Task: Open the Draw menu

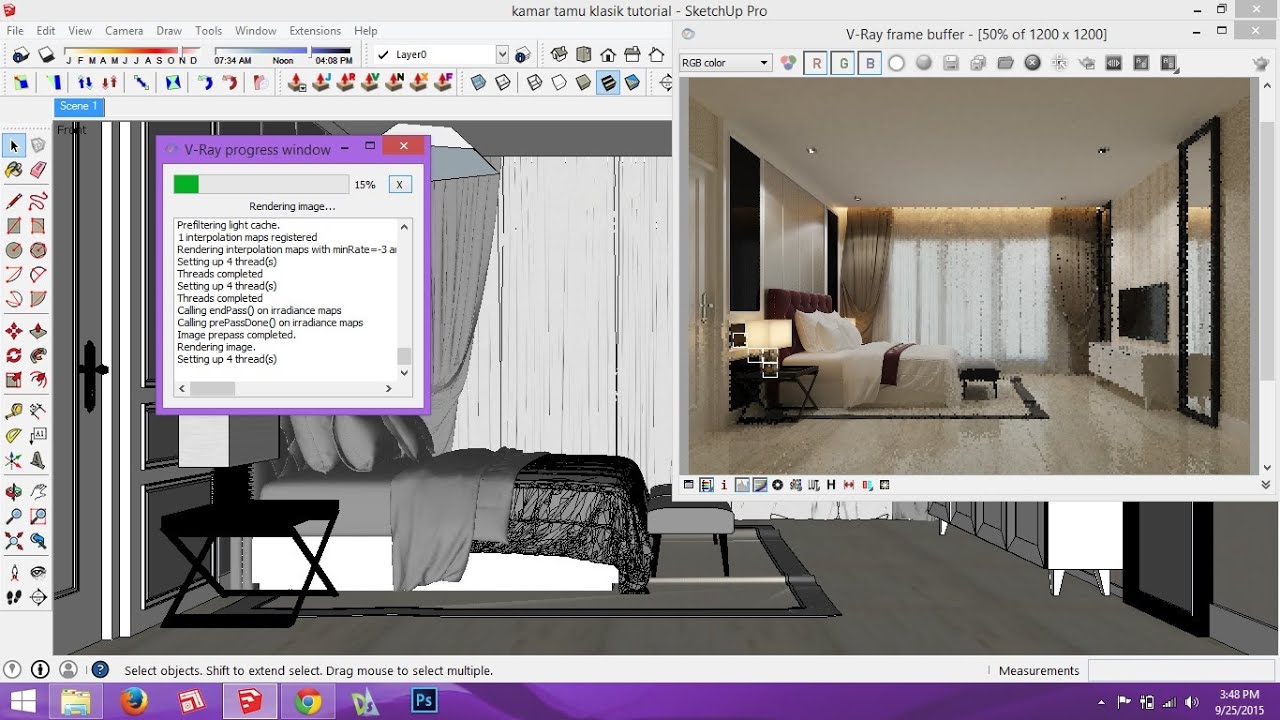Action: point(169,31)
